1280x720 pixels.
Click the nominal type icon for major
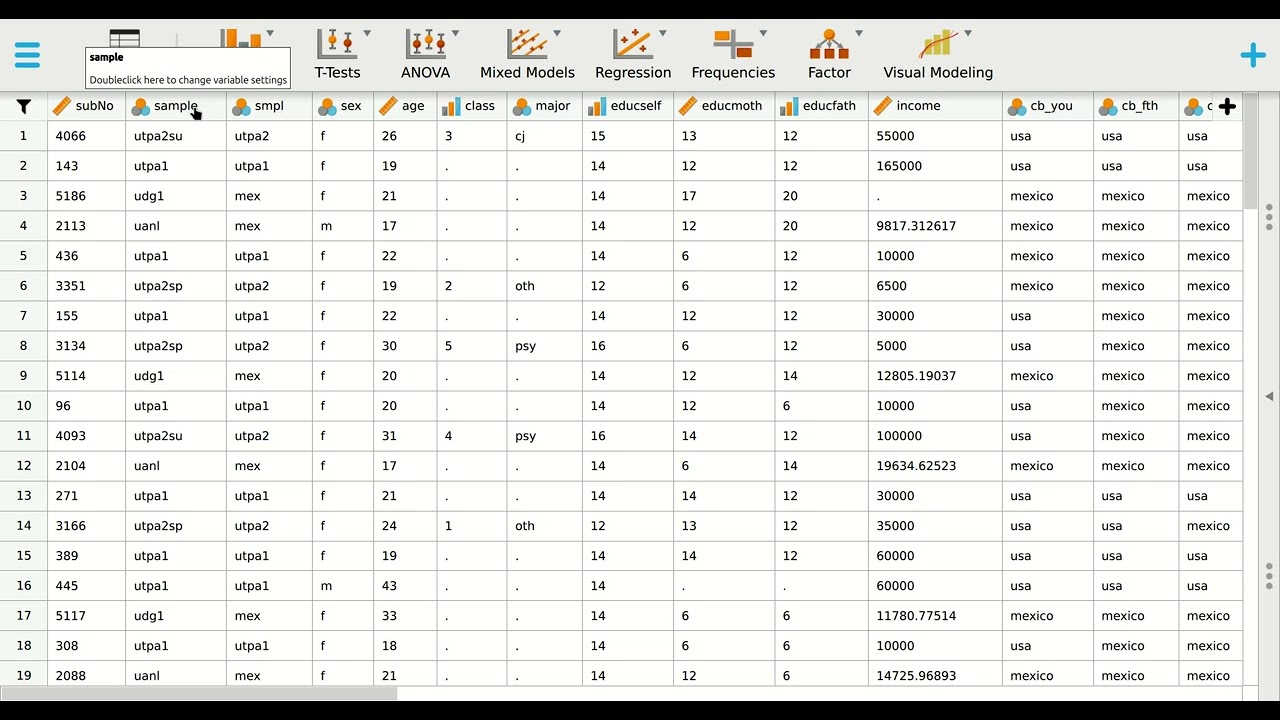(x=522, y=106)
